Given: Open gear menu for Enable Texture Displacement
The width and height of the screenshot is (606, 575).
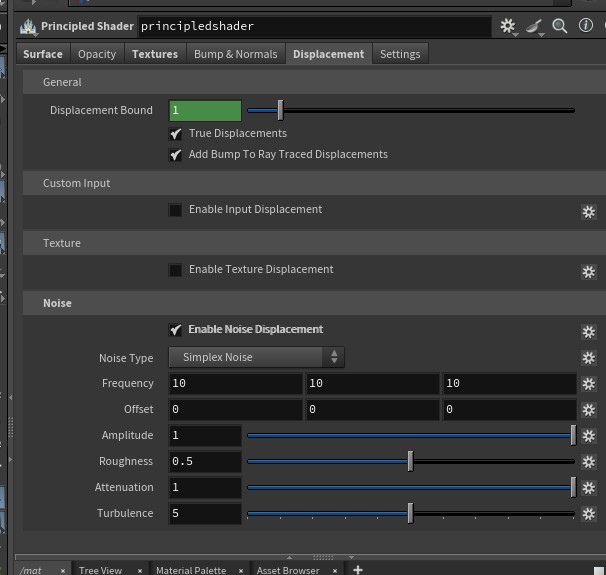Looking at the screenshot, I should coord(588,271).
